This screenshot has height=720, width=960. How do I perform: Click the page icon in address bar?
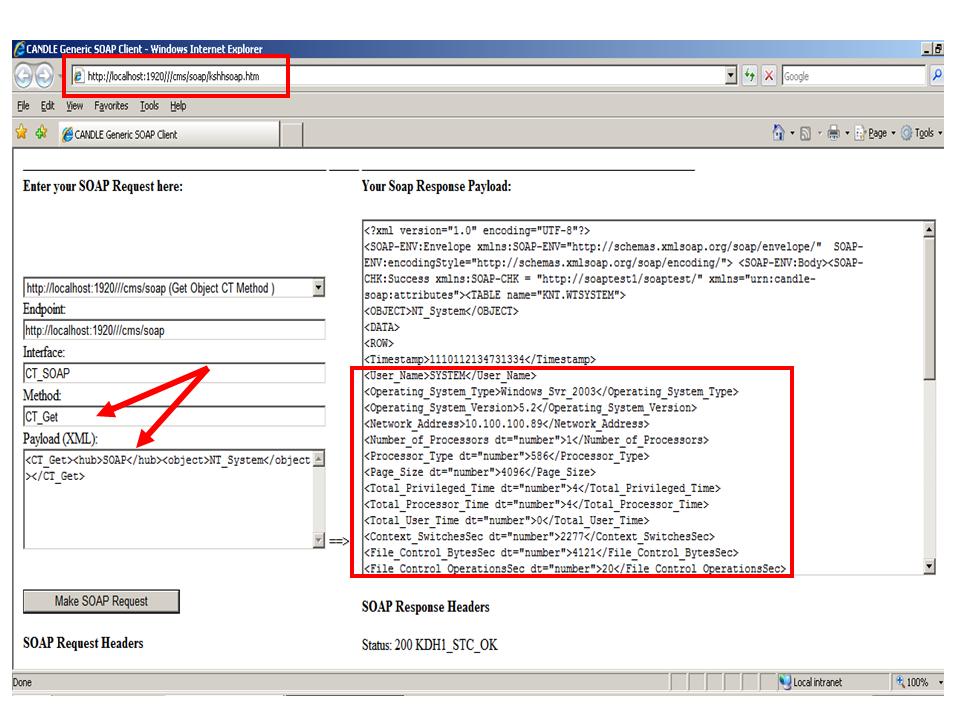click(78, 76)
